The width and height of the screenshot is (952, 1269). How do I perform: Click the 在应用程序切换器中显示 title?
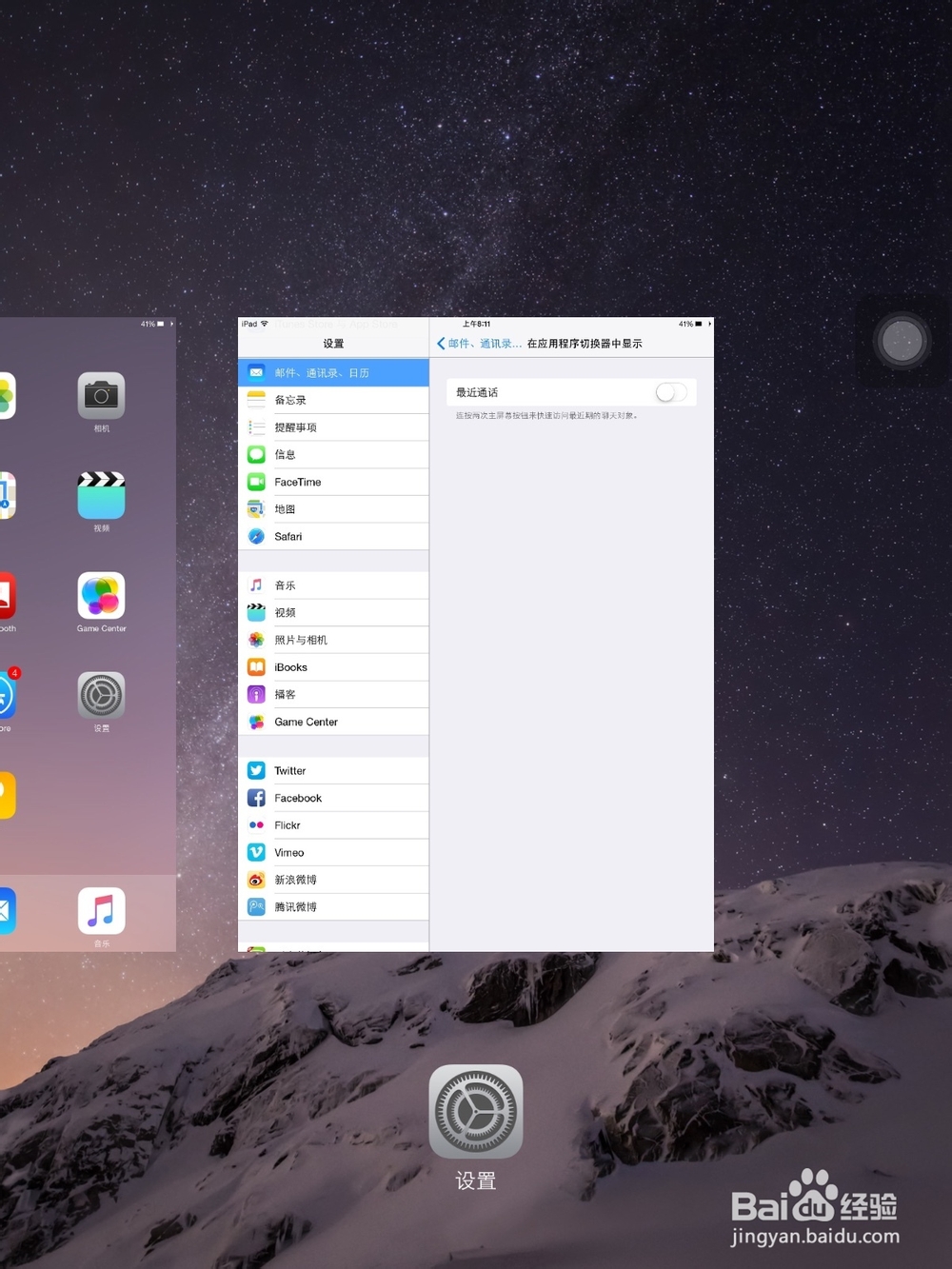coord(585,344)
